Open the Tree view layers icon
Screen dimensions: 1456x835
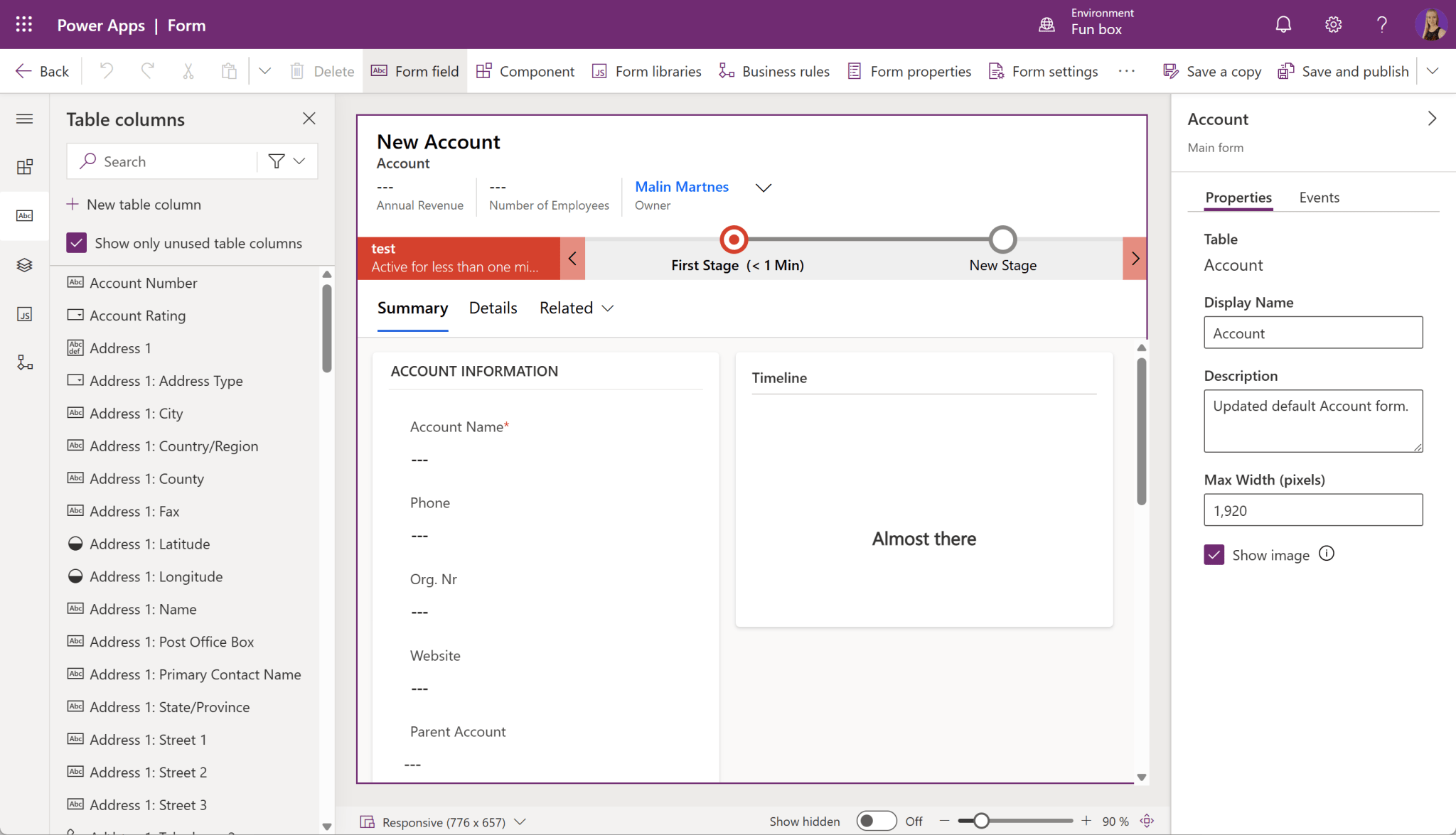24,265
